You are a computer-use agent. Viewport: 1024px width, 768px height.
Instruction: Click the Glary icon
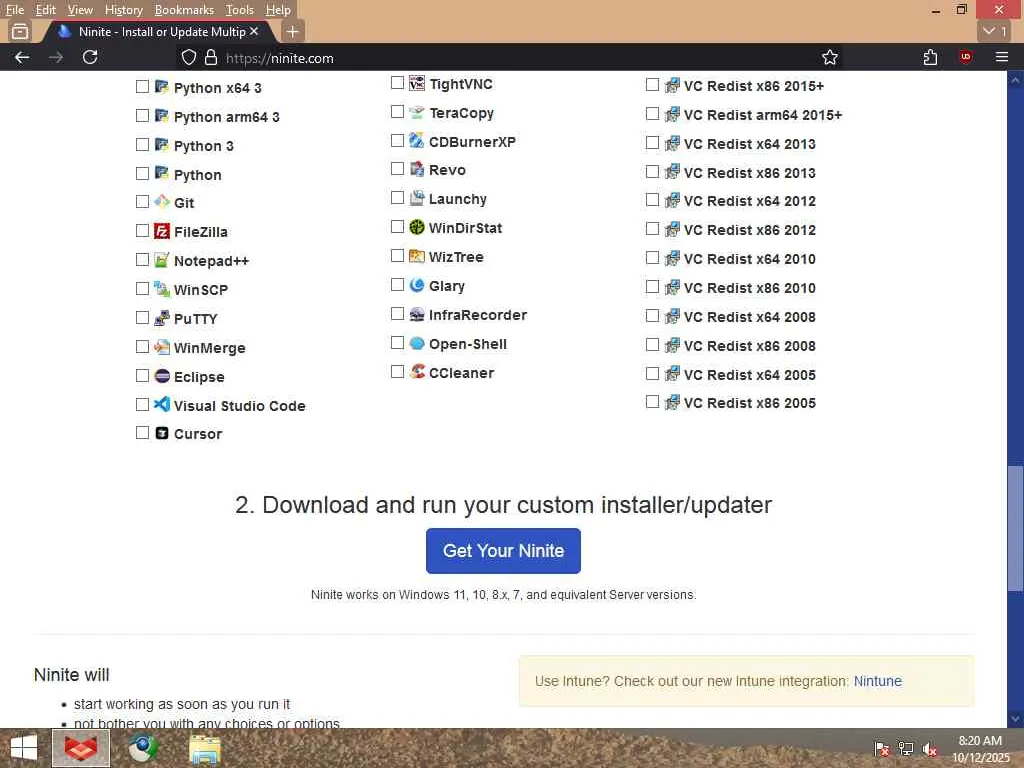[417, 285]
